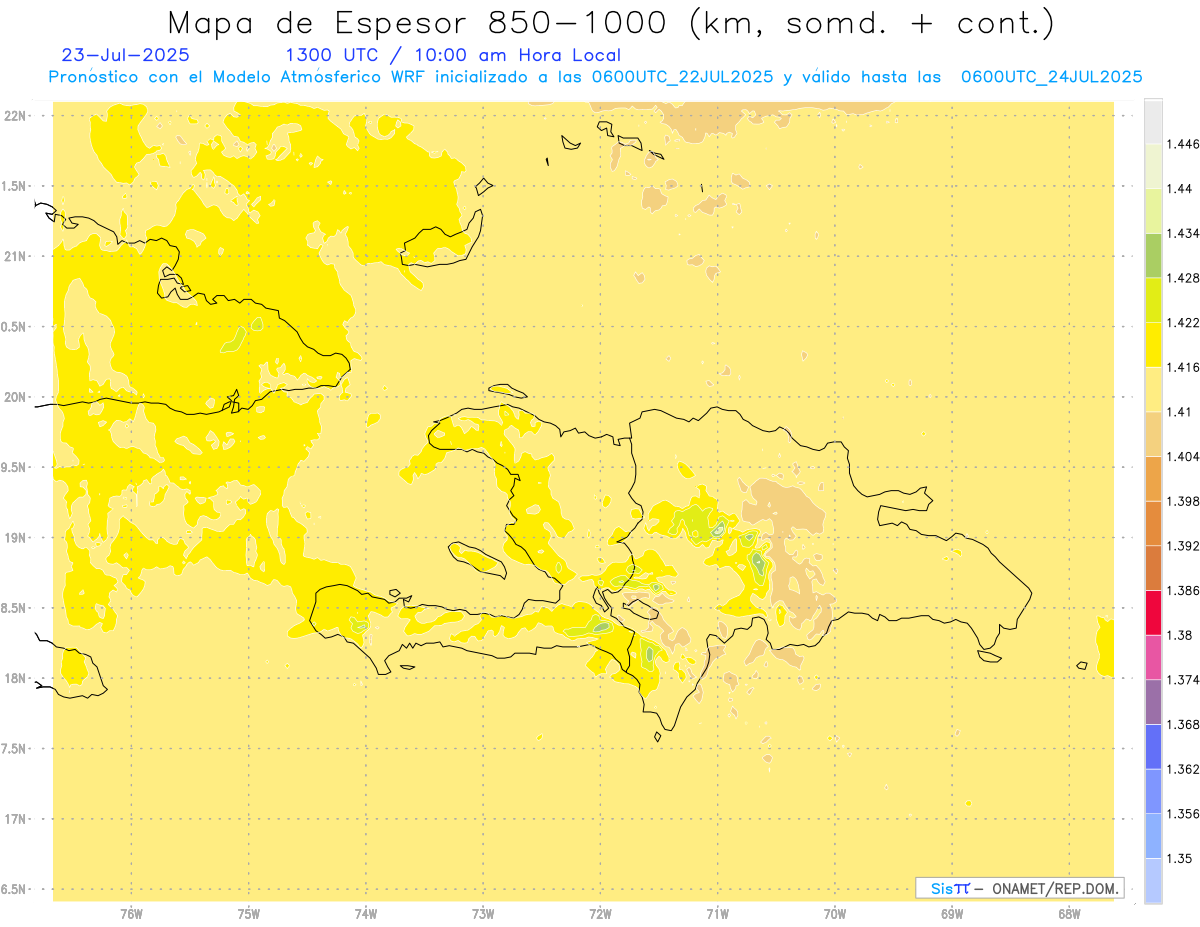Click the '1.362' color scale value

(x=1183, y=769)
